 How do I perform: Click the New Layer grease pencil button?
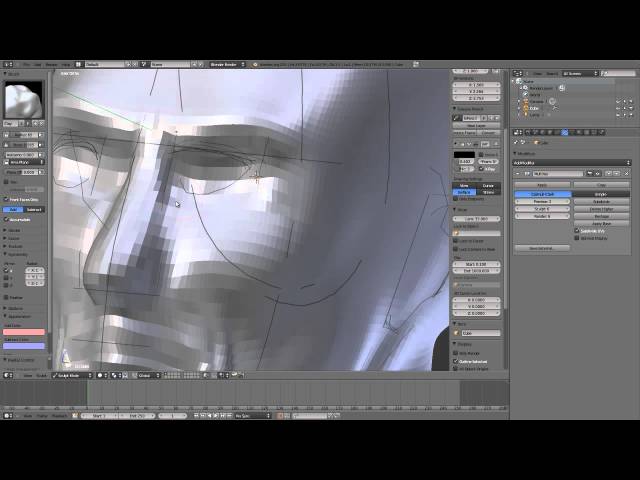(476, 126)
